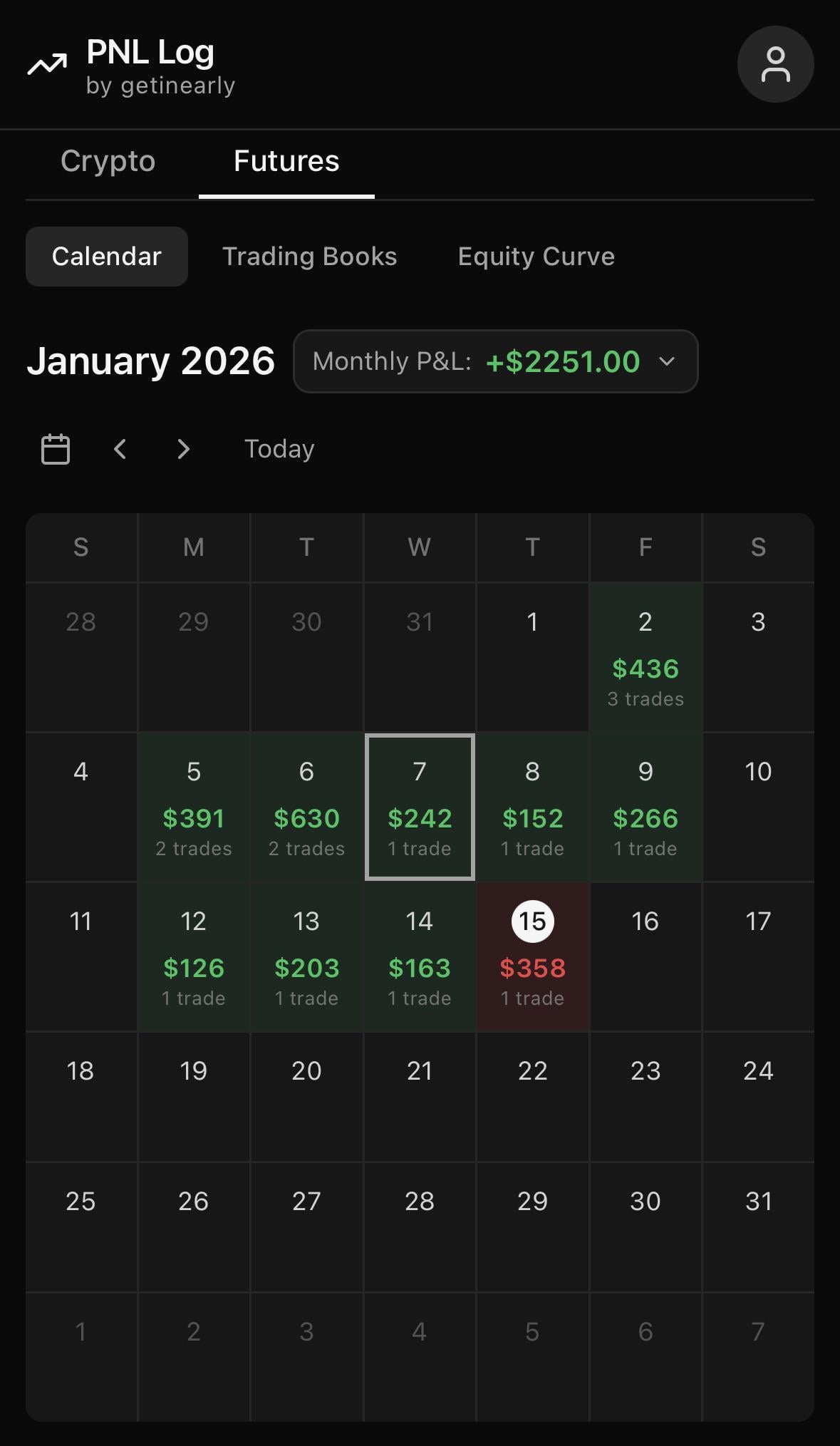Open the Trading Books view

pos(309,257)
